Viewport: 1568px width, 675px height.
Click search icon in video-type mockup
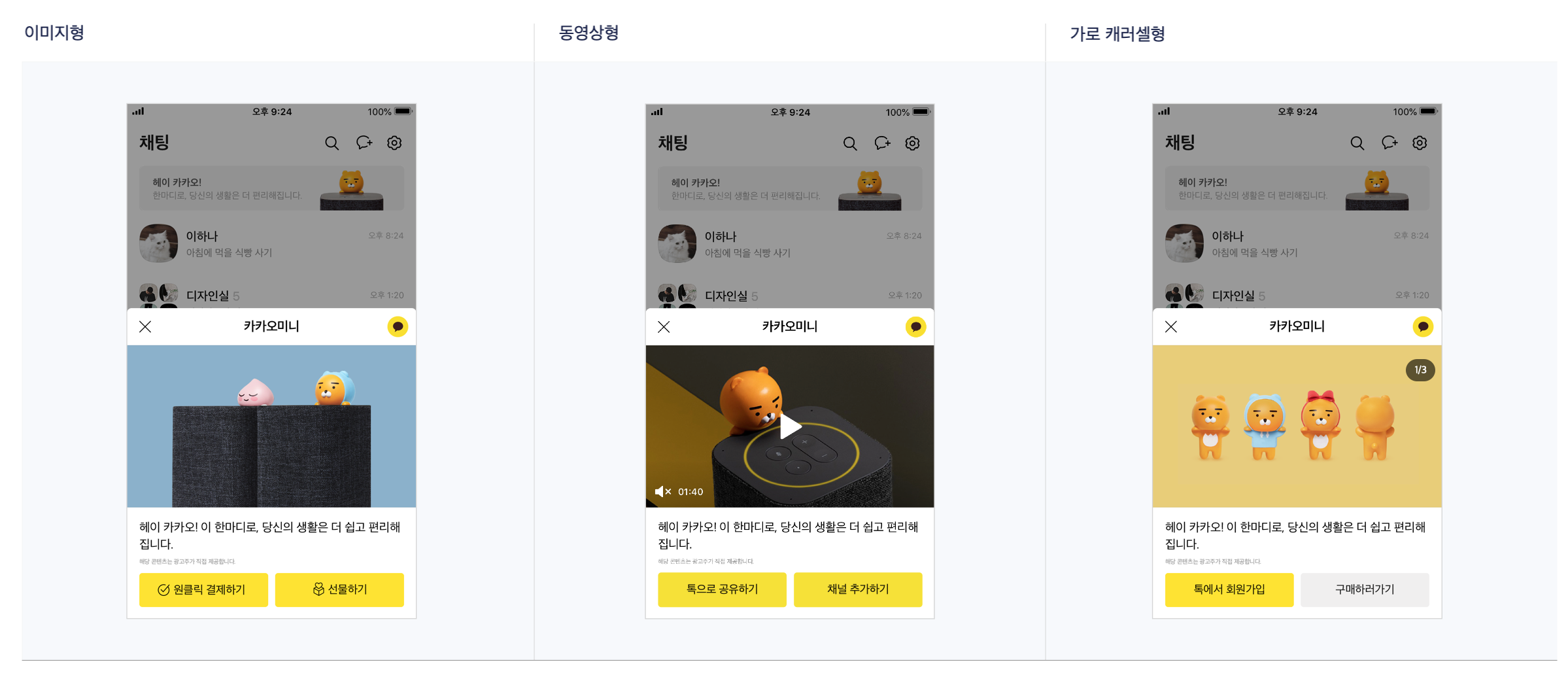(x=850, y=143)
